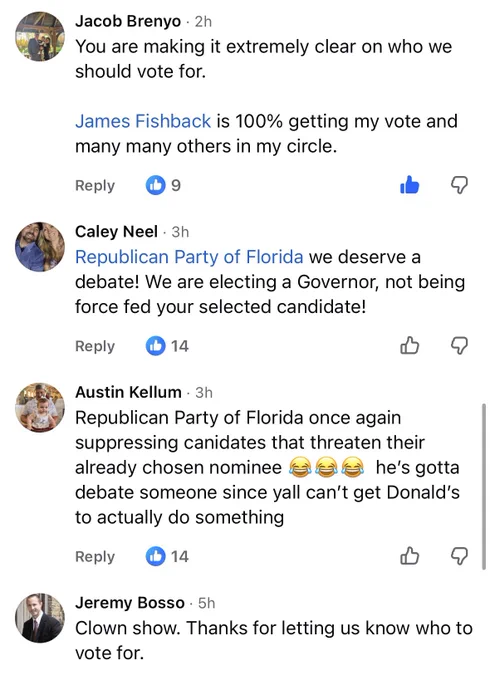View the 14 reactions on Caley Neel's comment

[167, 346]
